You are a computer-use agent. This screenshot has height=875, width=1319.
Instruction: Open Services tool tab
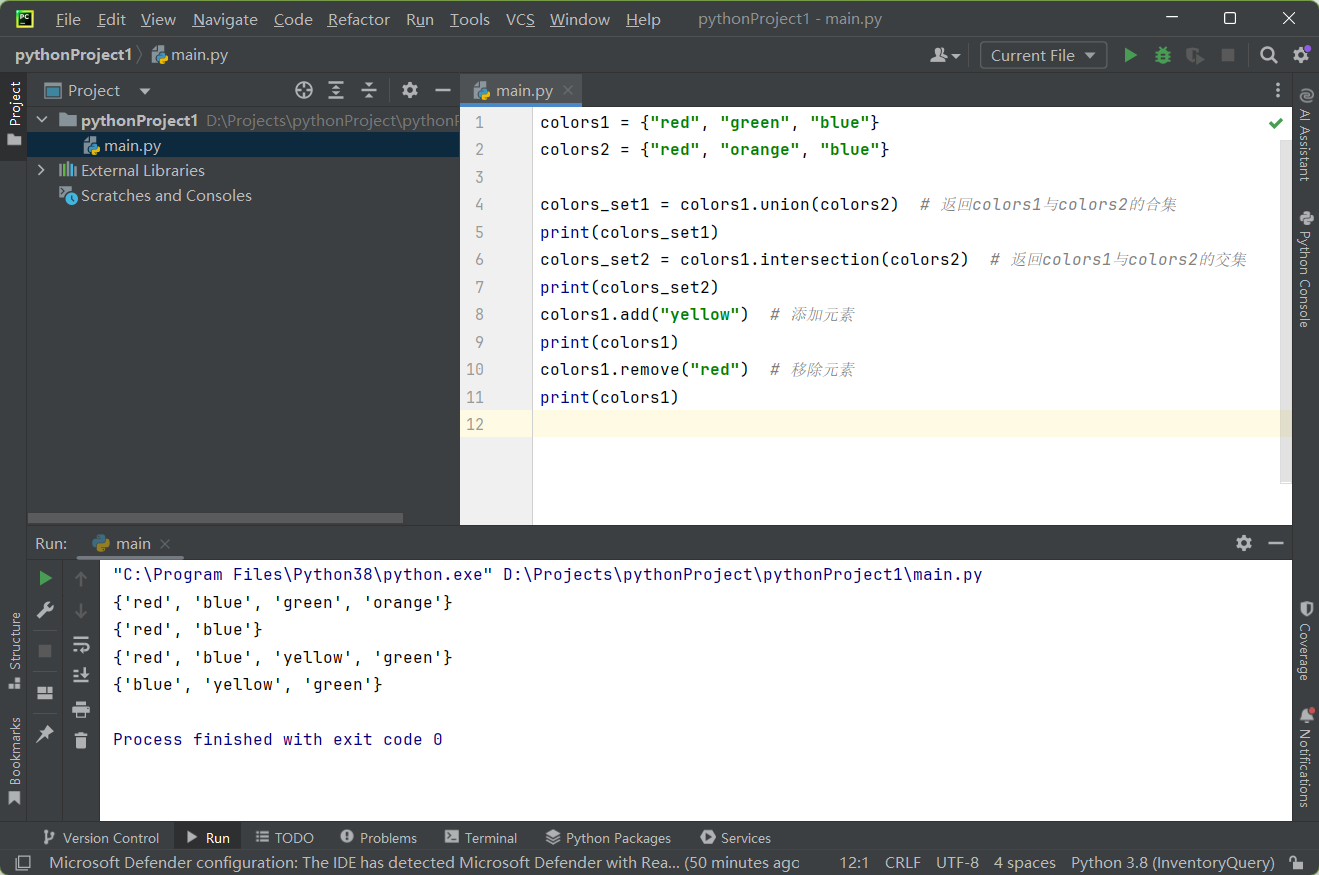point(735,838)
